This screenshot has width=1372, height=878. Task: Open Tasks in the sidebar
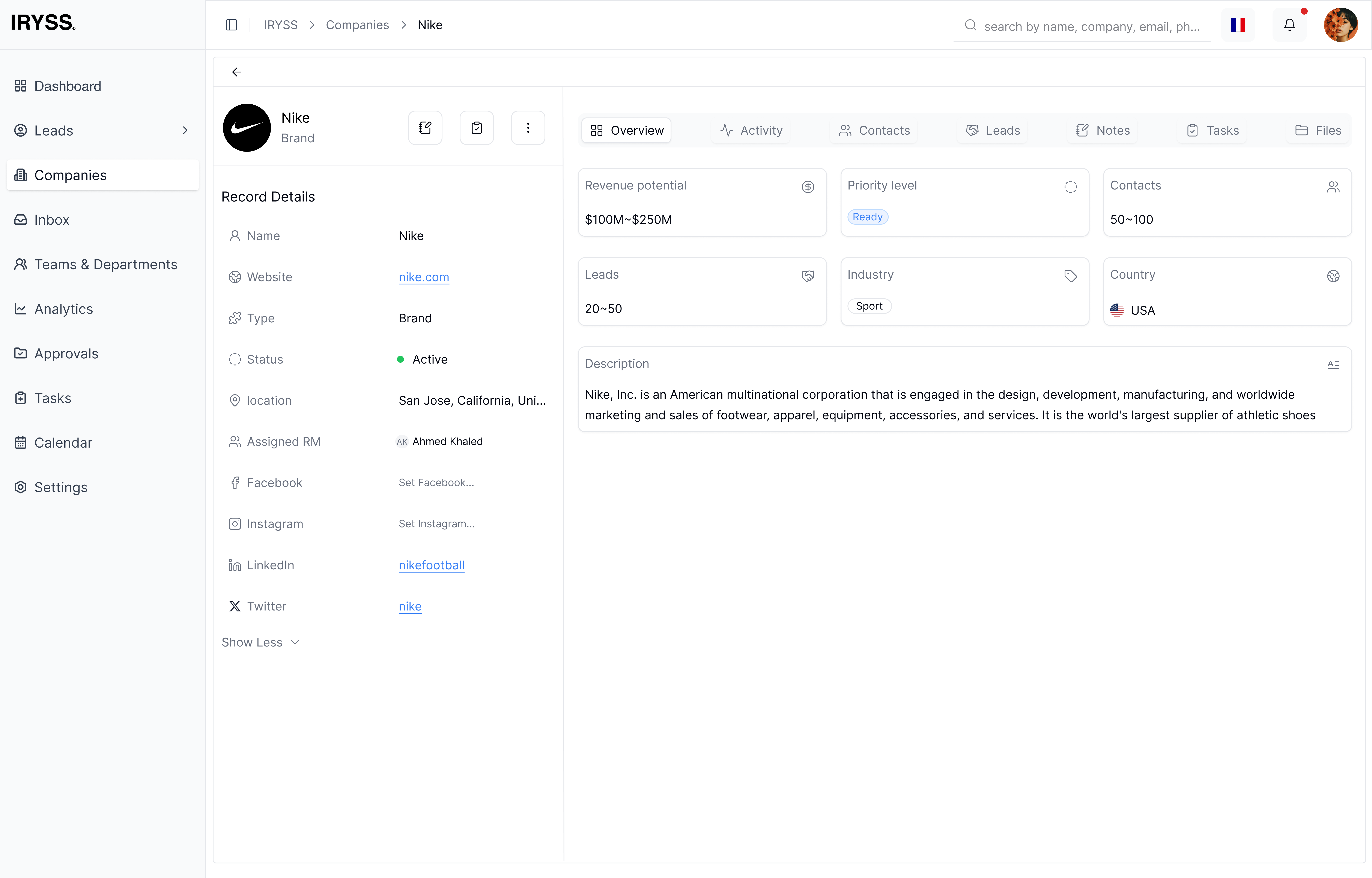click(x=103, y=398)
